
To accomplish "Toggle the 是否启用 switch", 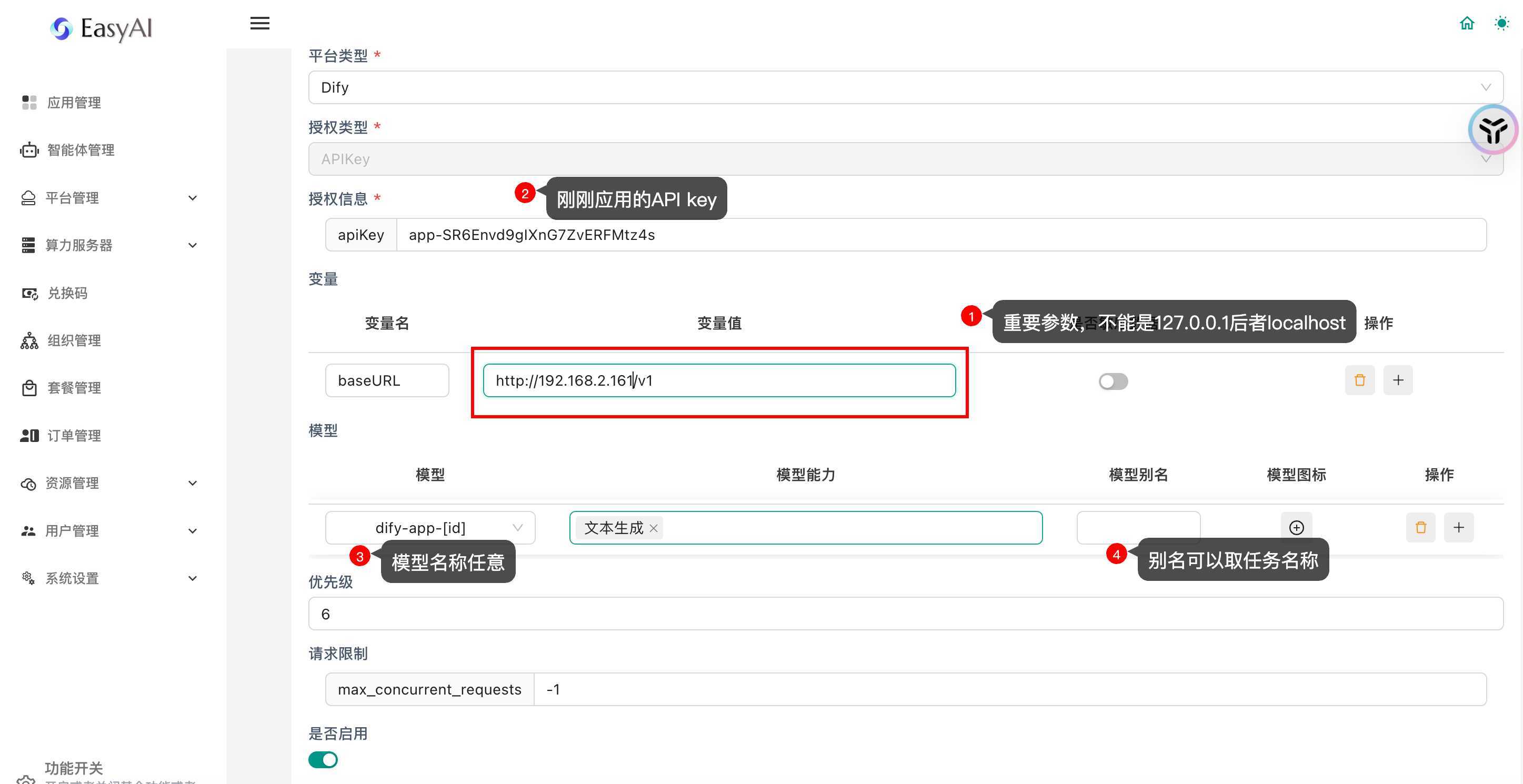I will click(x=323, y=760).
